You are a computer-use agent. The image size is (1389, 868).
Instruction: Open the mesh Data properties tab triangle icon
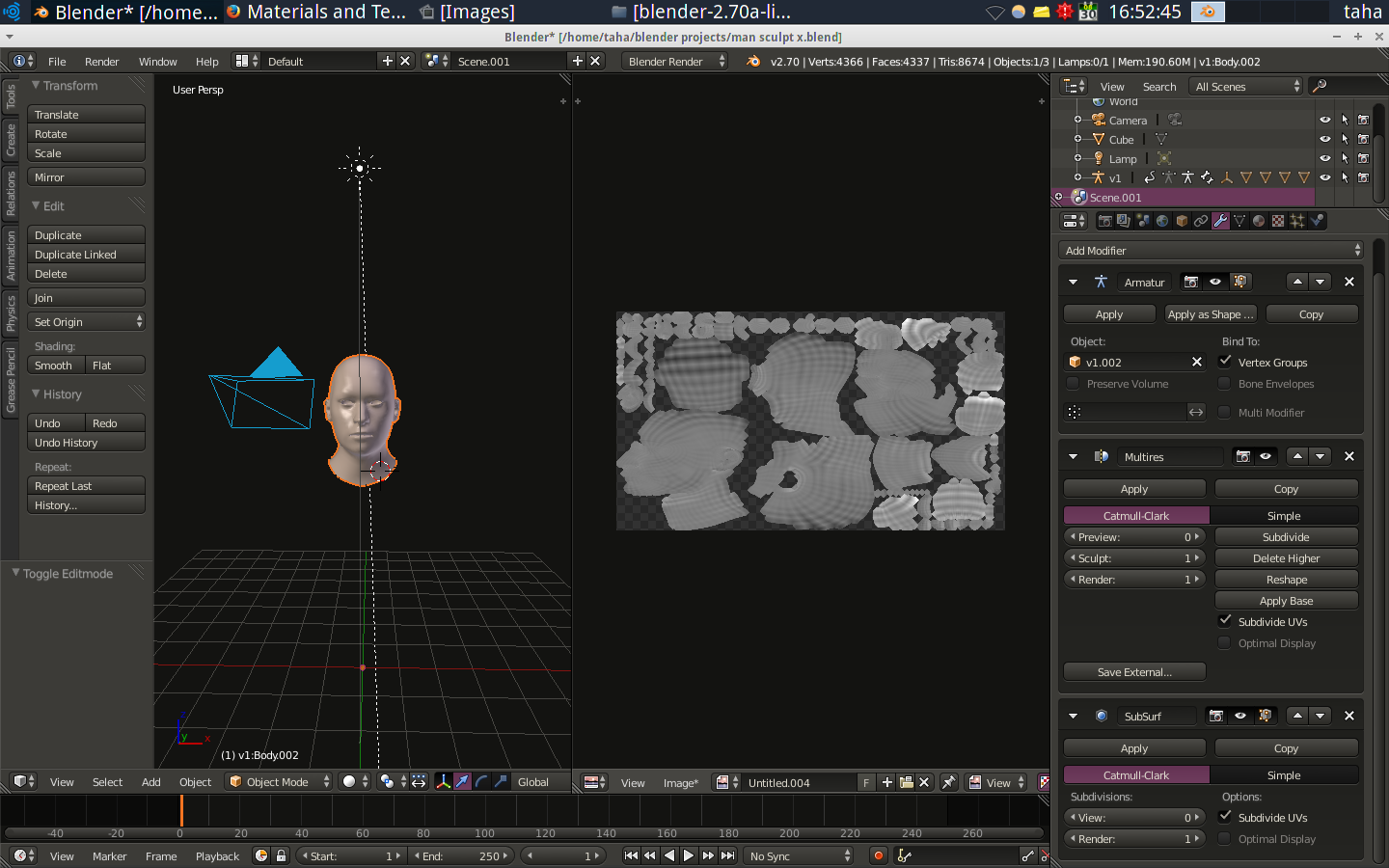coord(1239,221)
